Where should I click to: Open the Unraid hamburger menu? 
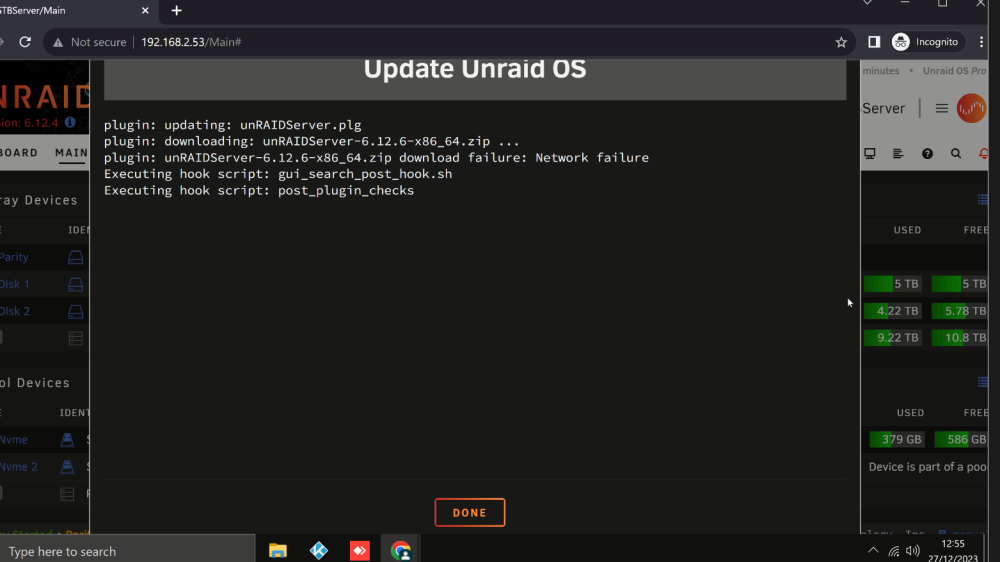coord(941,108)
